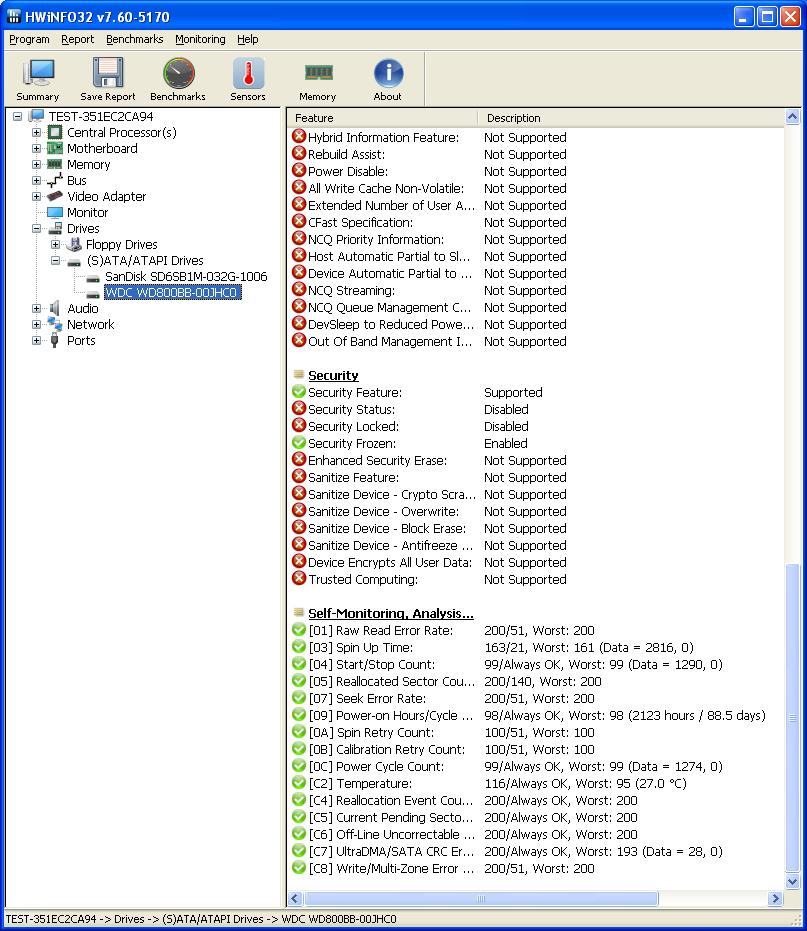Click the computer icon for TEST-351EC2CA94
The width and height of the screenshot is (807, 931).
pos(36,116)
